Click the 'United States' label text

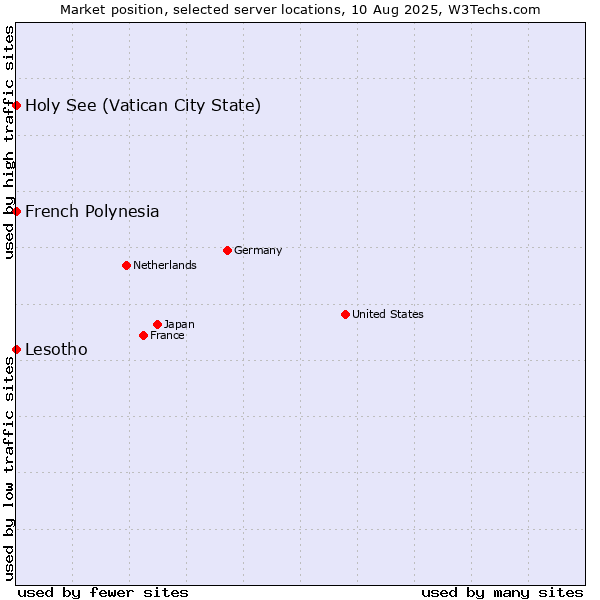[x=388, y=314]
